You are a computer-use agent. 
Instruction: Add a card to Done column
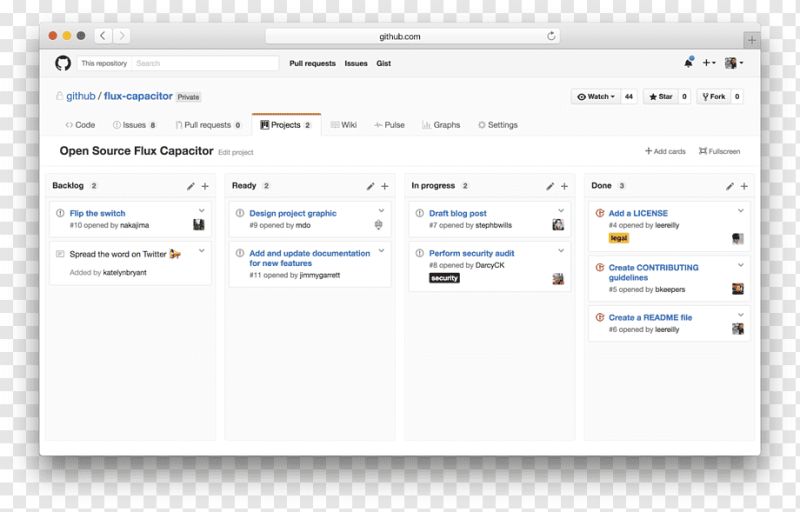tap(744, 187)
